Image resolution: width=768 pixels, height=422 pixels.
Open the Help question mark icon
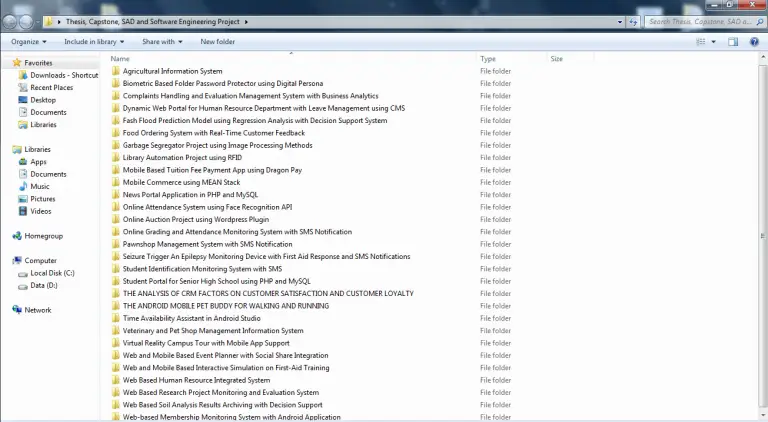755,42
